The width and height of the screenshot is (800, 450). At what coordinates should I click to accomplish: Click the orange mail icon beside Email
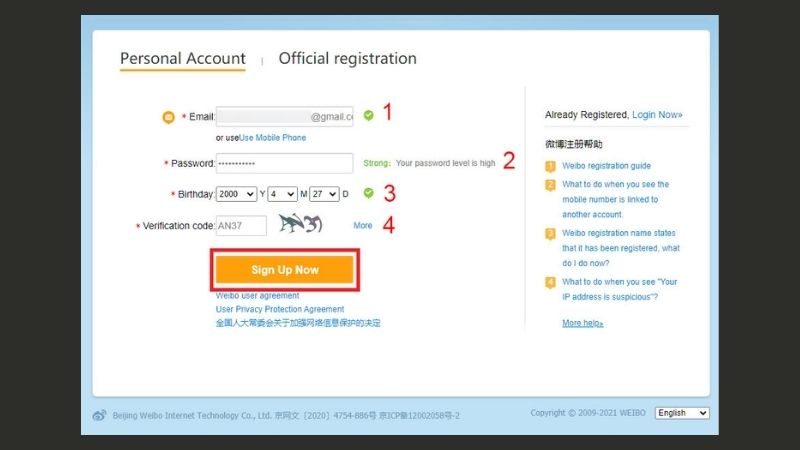tap(168, 117)
